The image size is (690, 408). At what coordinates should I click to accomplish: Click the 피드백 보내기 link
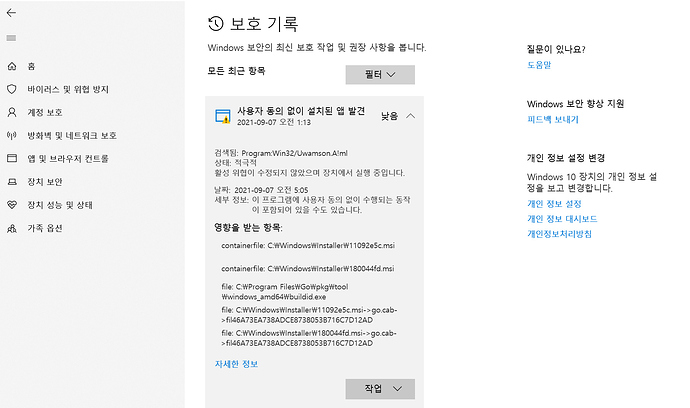pyautogui.click(x=553, y=119)
